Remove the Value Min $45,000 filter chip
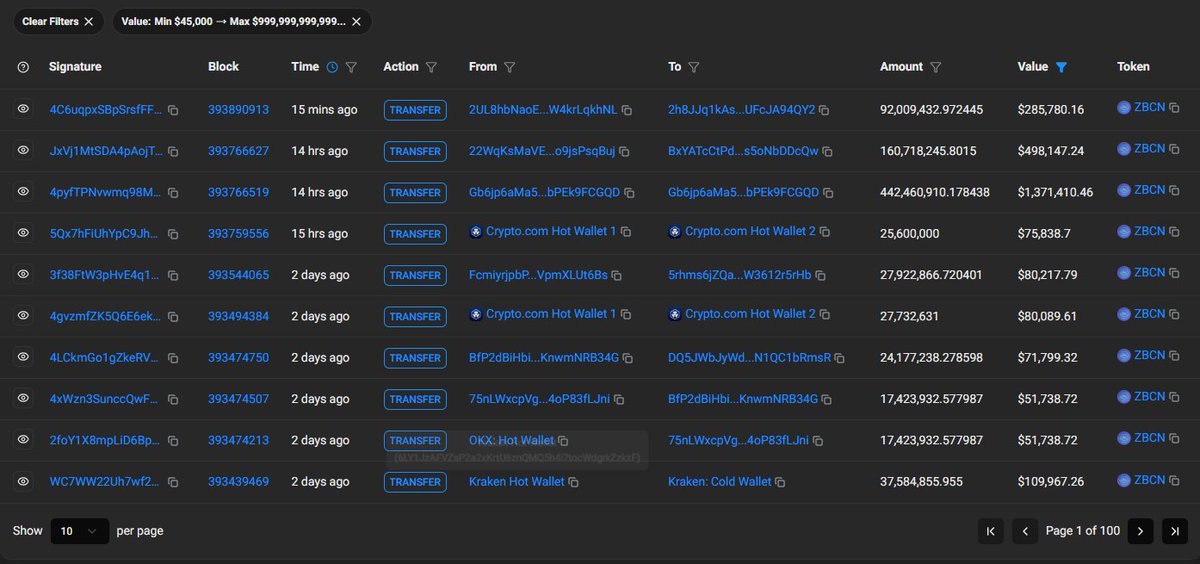Viewport: 1200px width, 564px height. [x=357, y=21]
